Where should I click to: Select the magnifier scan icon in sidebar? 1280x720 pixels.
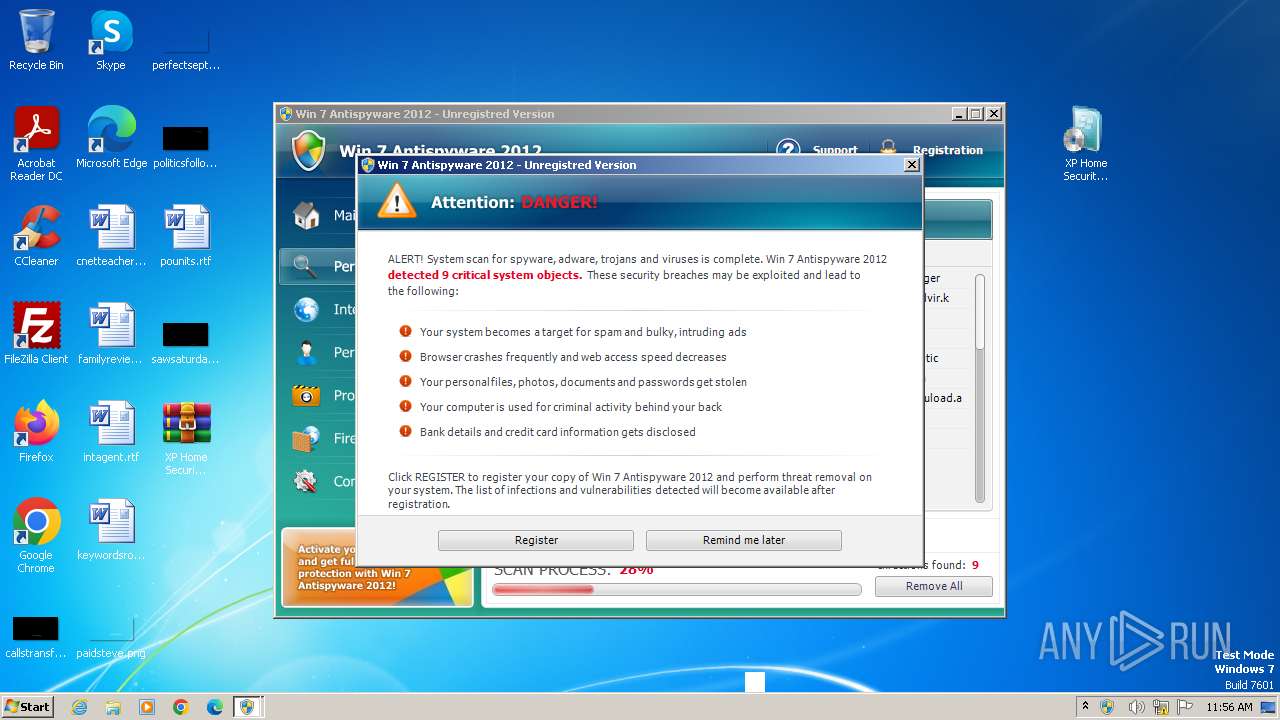[x=306, y=266]
